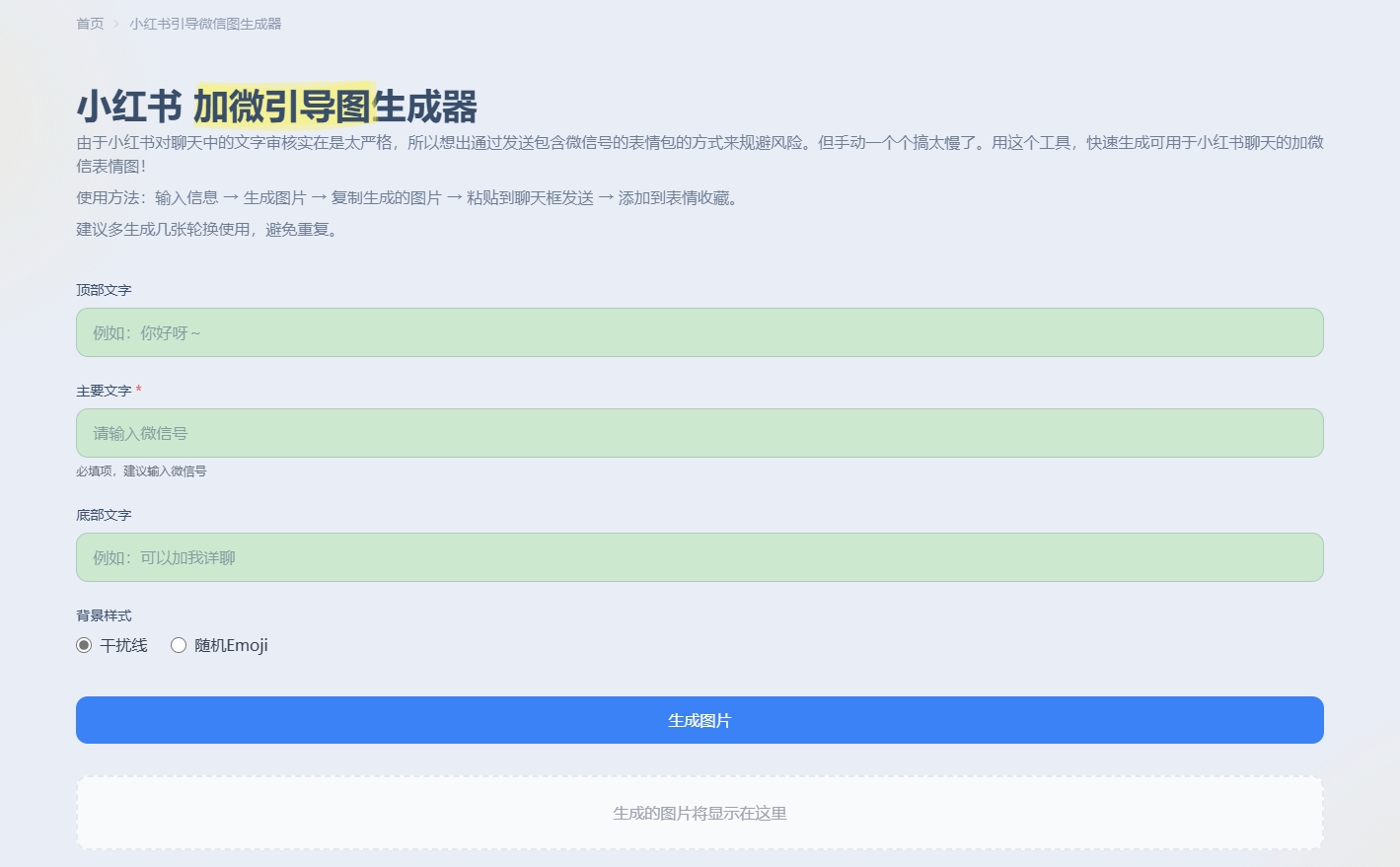Click the 必填项，建议输入微信号 hint text

tap(141, 471)
